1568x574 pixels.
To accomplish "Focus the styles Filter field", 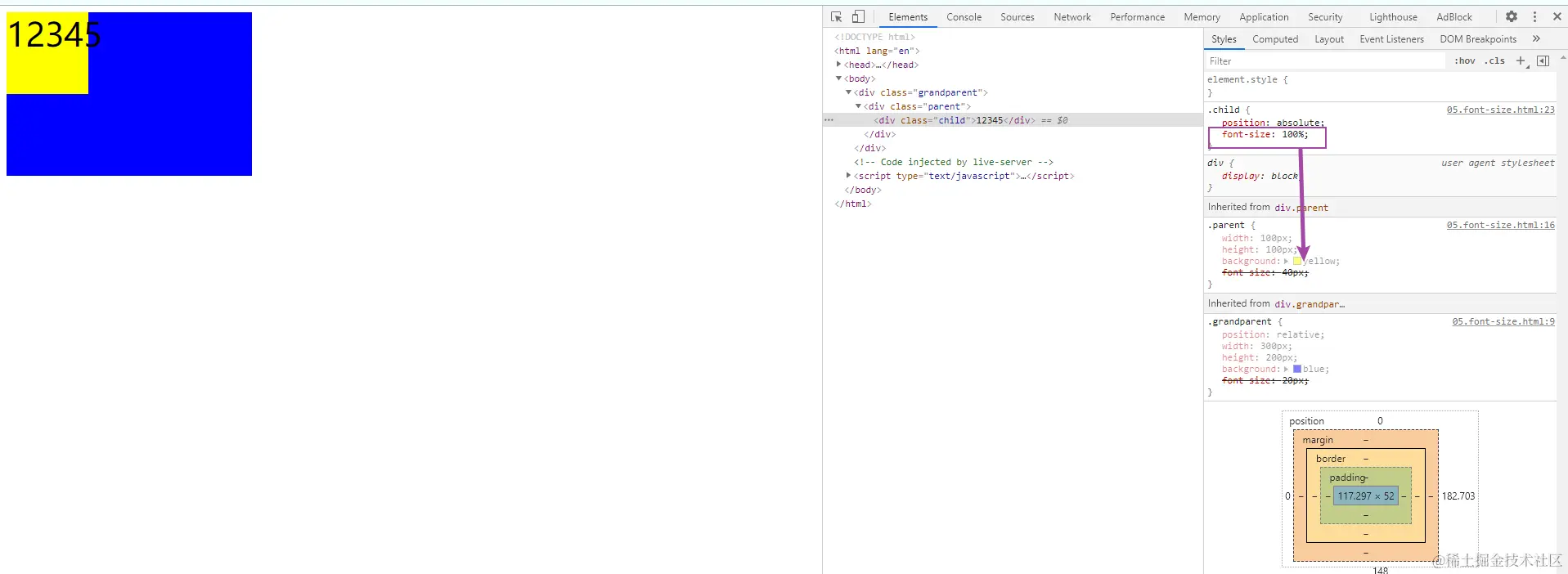I will 1325,61.
